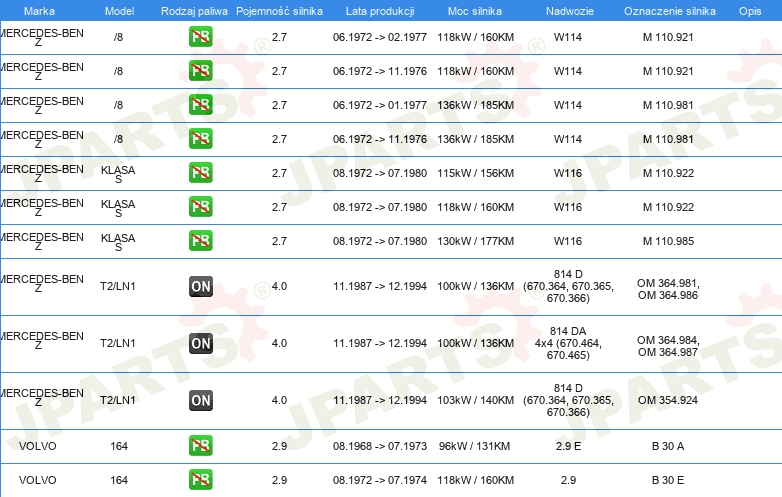The image size is (782, 497).
Task: Click the Oznaczenie silnika column header
Action: click(x=670, y=11)
